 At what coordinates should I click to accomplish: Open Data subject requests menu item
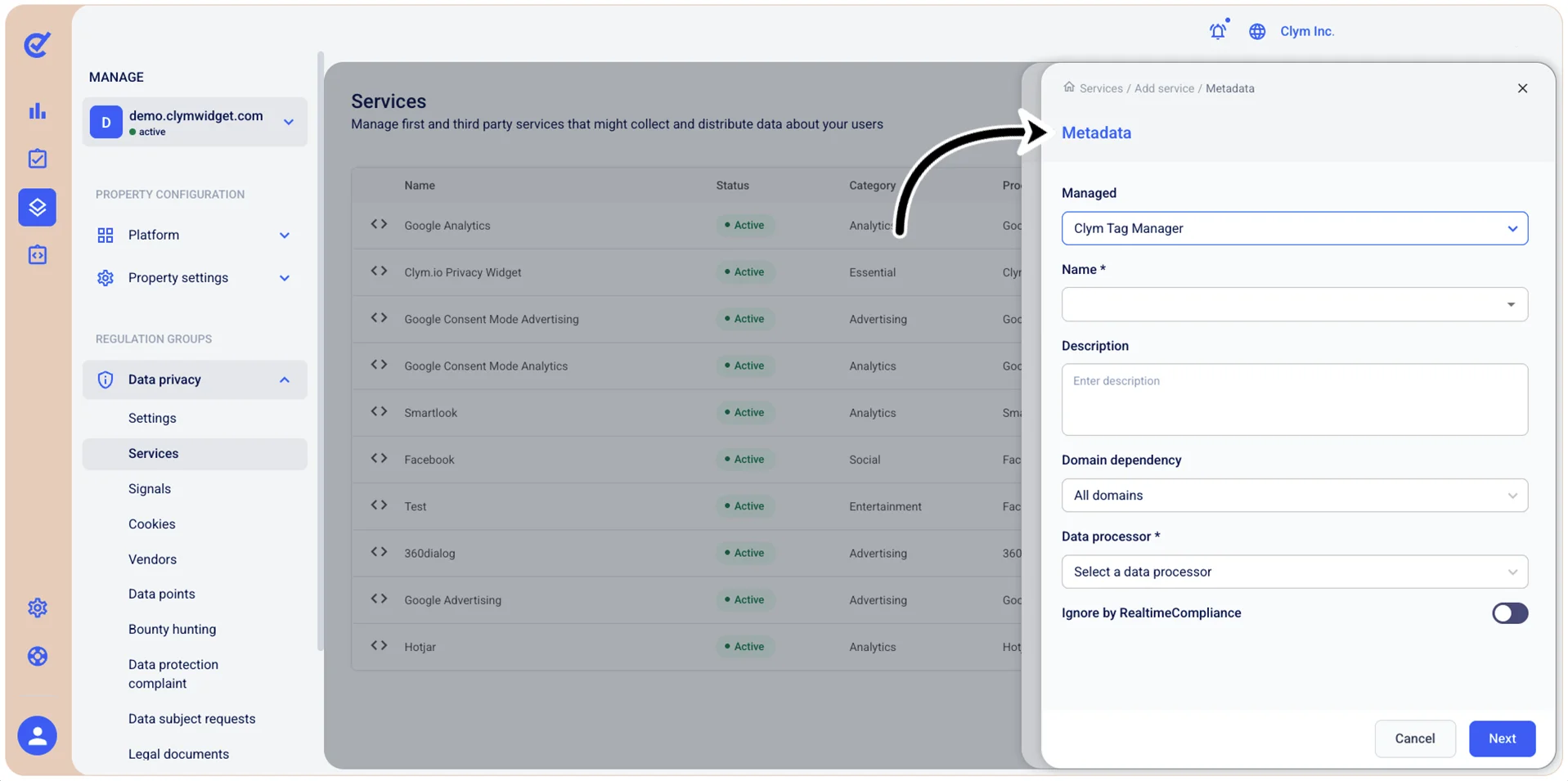[x=192, y=719]
